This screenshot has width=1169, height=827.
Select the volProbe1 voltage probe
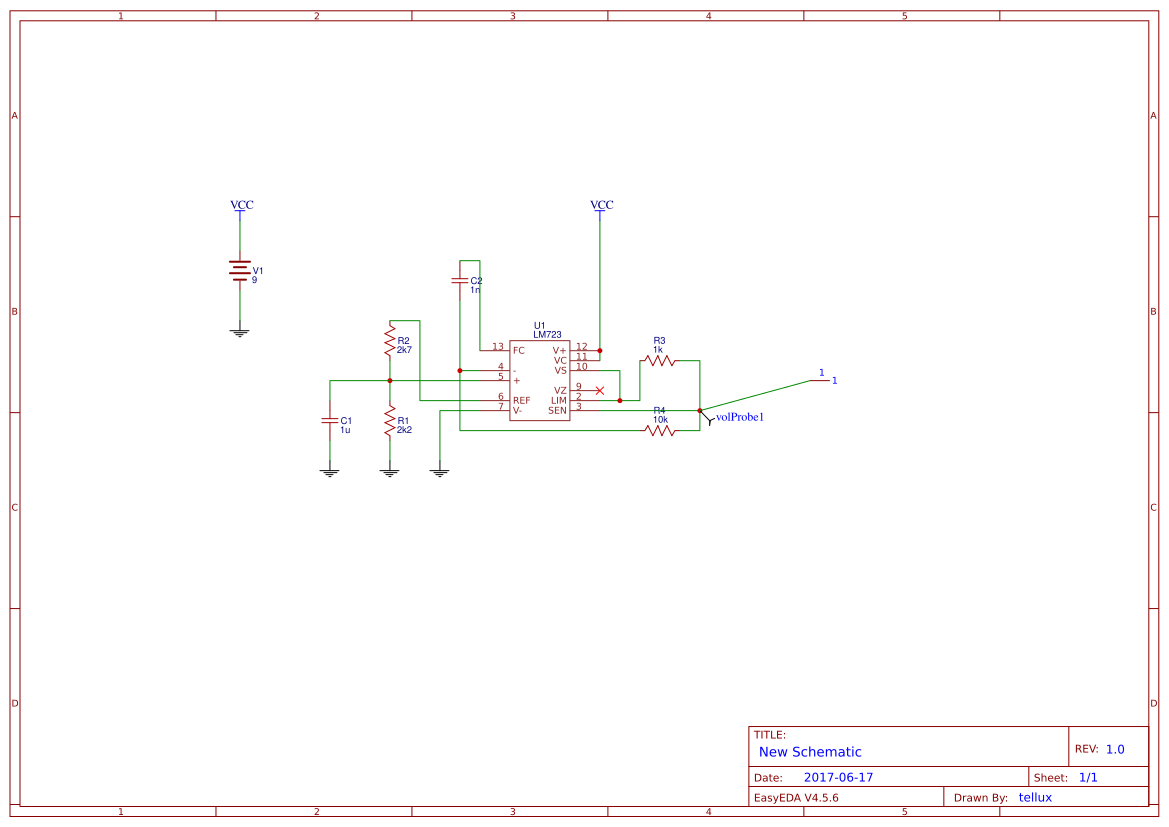[x=712, y=415]
